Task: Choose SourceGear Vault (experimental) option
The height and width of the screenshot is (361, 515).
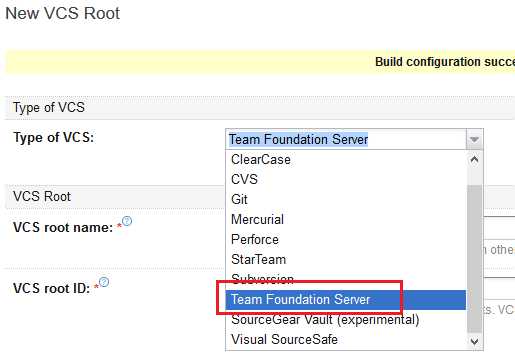Action: point(346,319)
